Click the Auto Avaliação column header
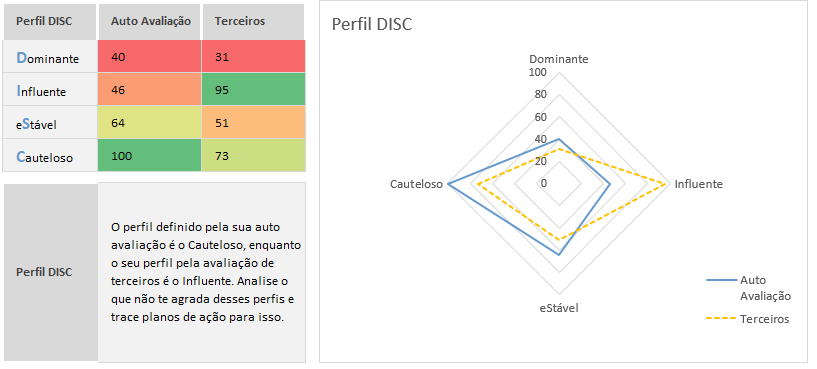 click(149, 21)
